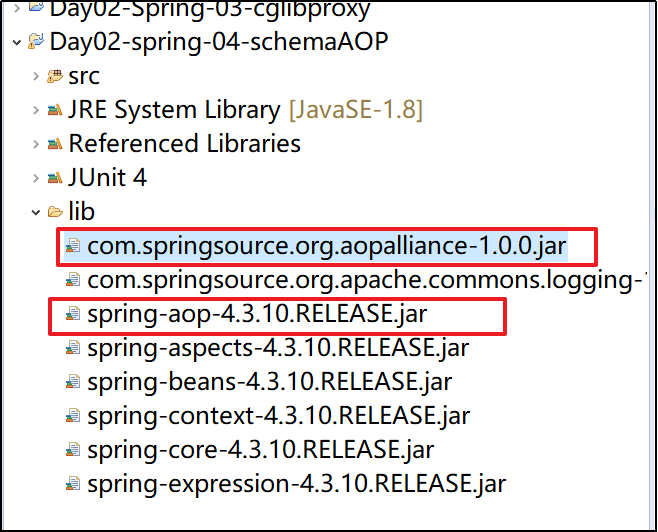Expand the Day02-Spring-03-cglibproxy project
Image resolution: width=658 pixels, height=532 pixels.
tap(17, 8)
